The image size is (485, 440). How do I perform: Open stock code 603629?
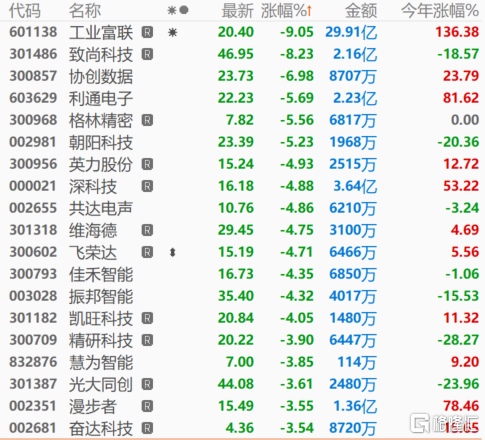(x=33, y=98)
